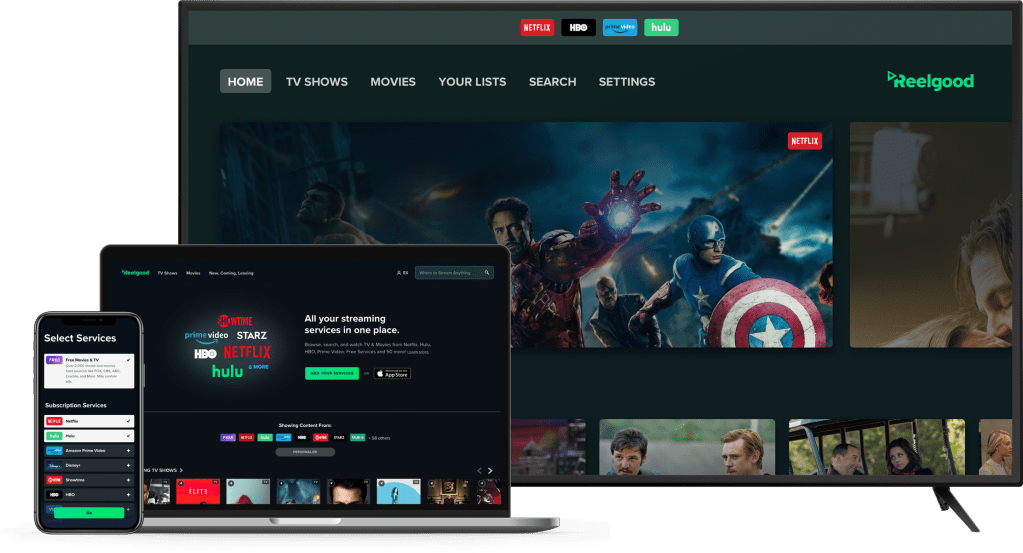
Task: Open the two-men thumbnail in the TV row
Action: [x=687, y=447]
